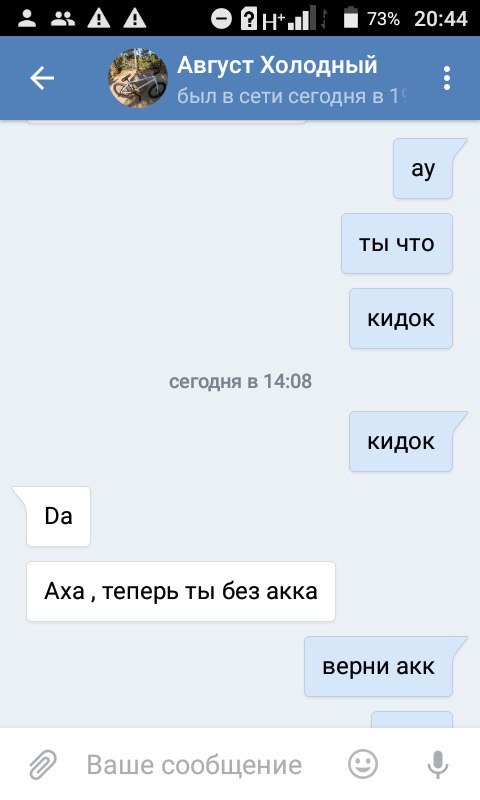The width and height of the screenshot is (480, 800).
Task: Tap the "верни акк" message bubble
Action: 378,666
